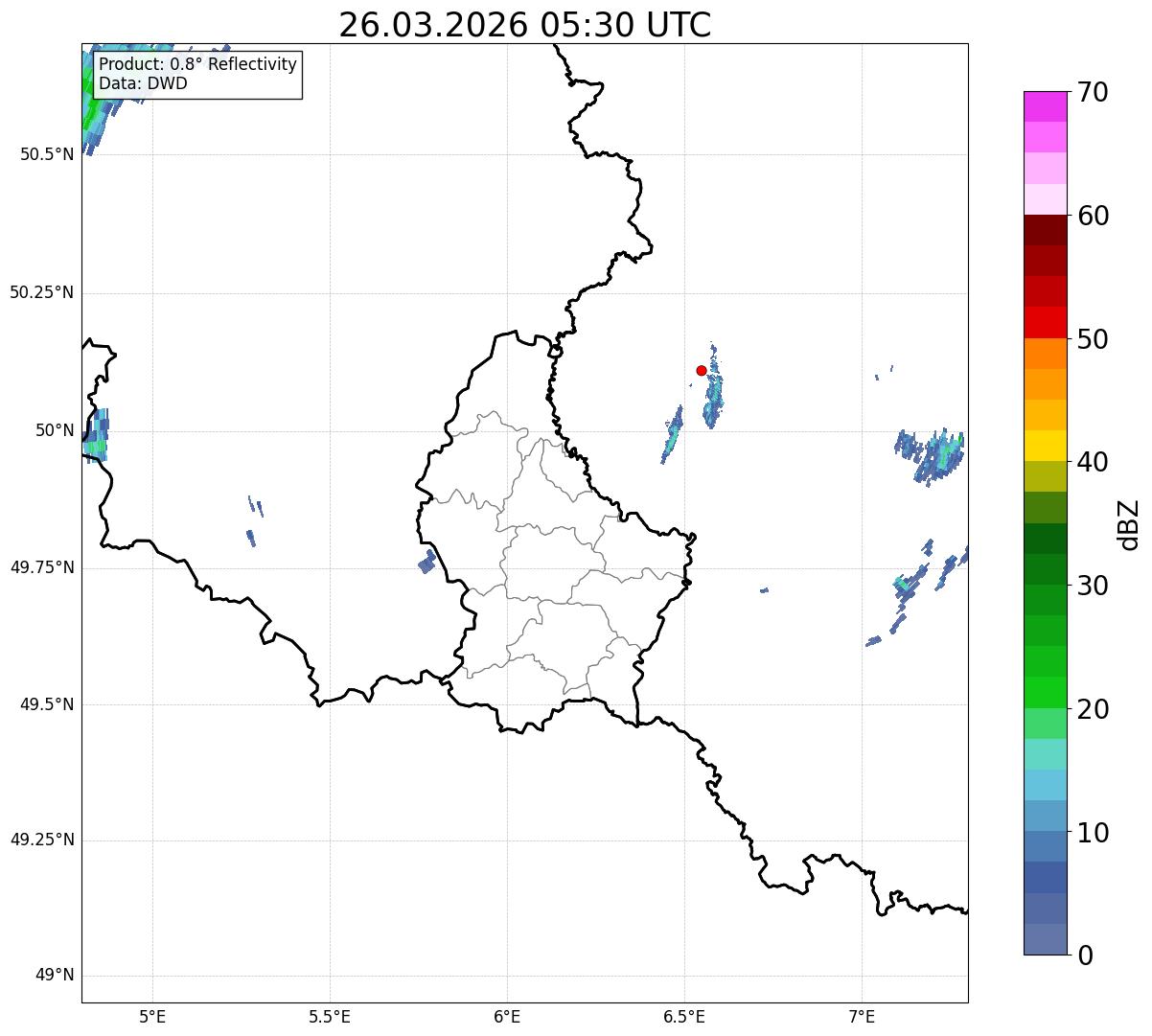Click the magenta top colorbar swatch
The height and width of the screenshot is (1036, 1152).
pos(1045,106)
